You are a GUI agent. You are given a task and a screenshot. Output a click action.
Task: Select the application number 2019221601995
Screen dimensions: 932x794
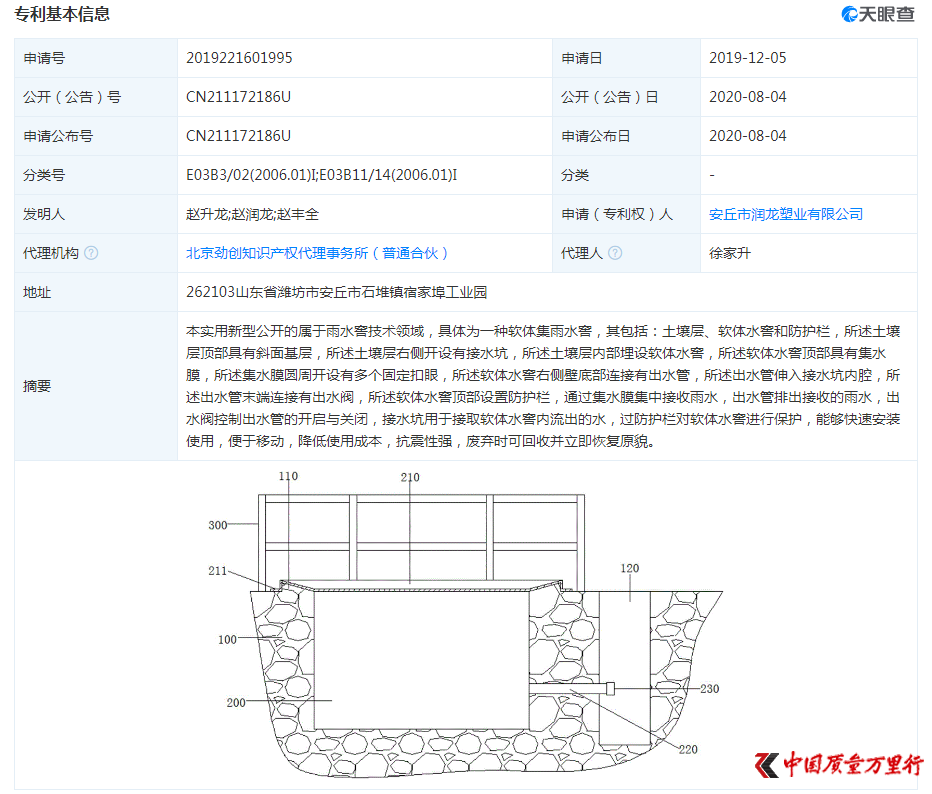click(239, 58)
